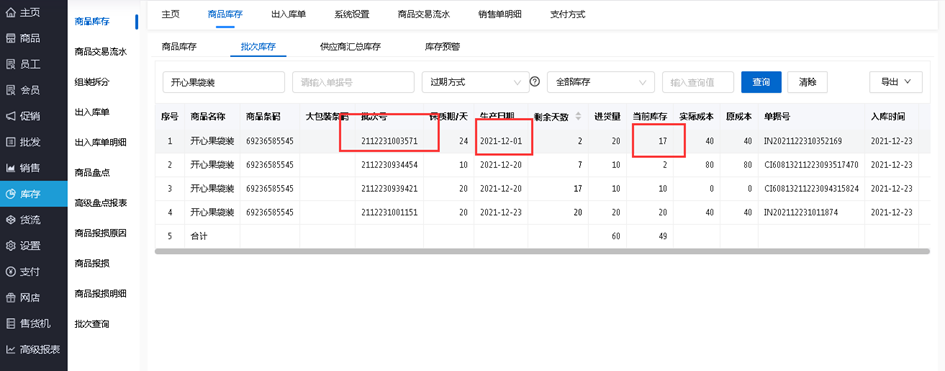The height and width of the screenshot is (371, 945).
Task: Click document number IN2021122310352169
Action: [803, 141]
